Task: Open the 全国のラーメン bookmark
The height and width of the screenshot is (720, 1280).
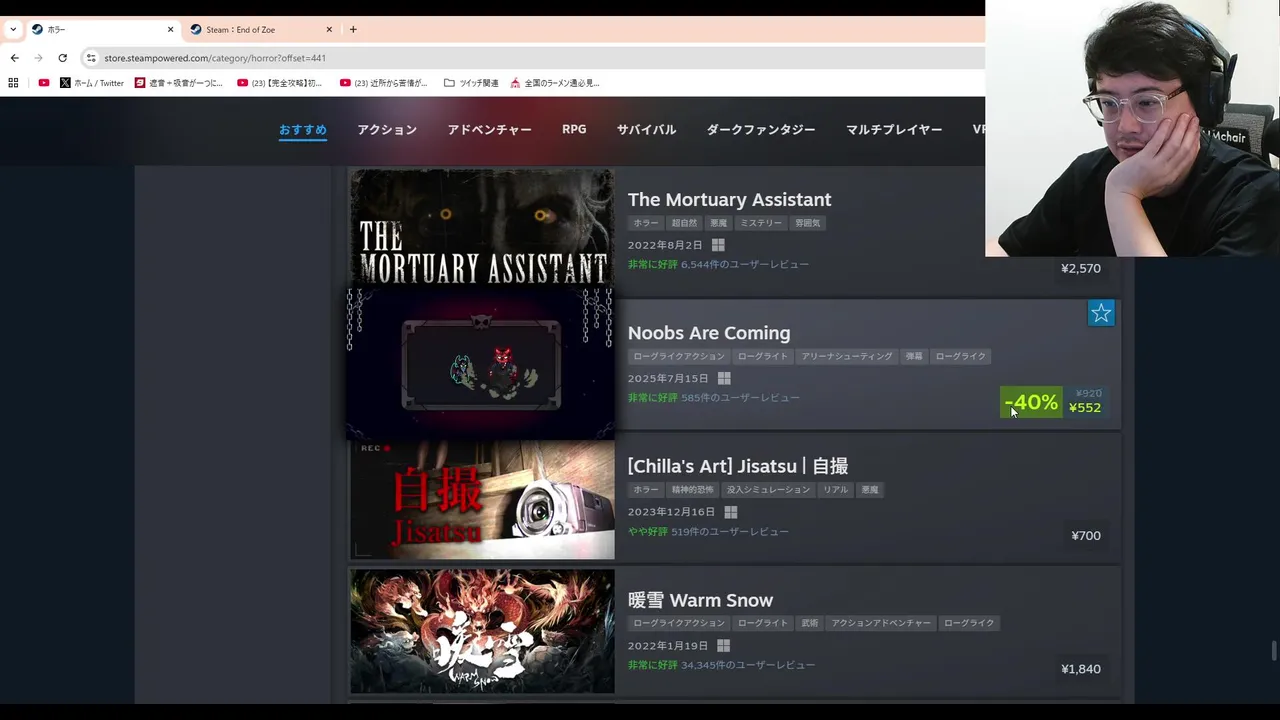Action: click(x=555, y=83)
